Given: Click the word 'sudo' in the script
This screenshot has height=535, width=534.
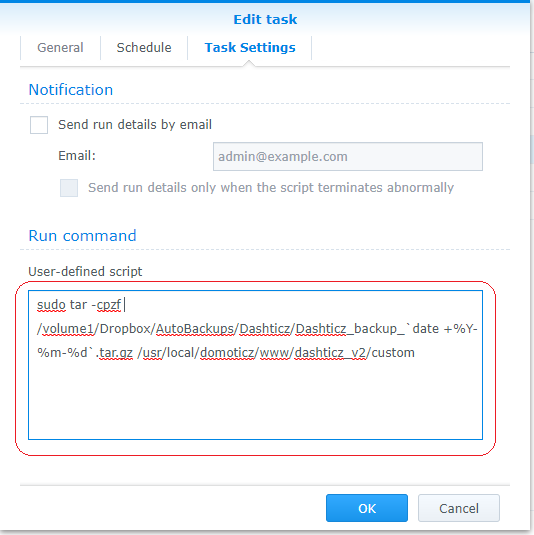Looking at the screenshot, I should 51,305.
